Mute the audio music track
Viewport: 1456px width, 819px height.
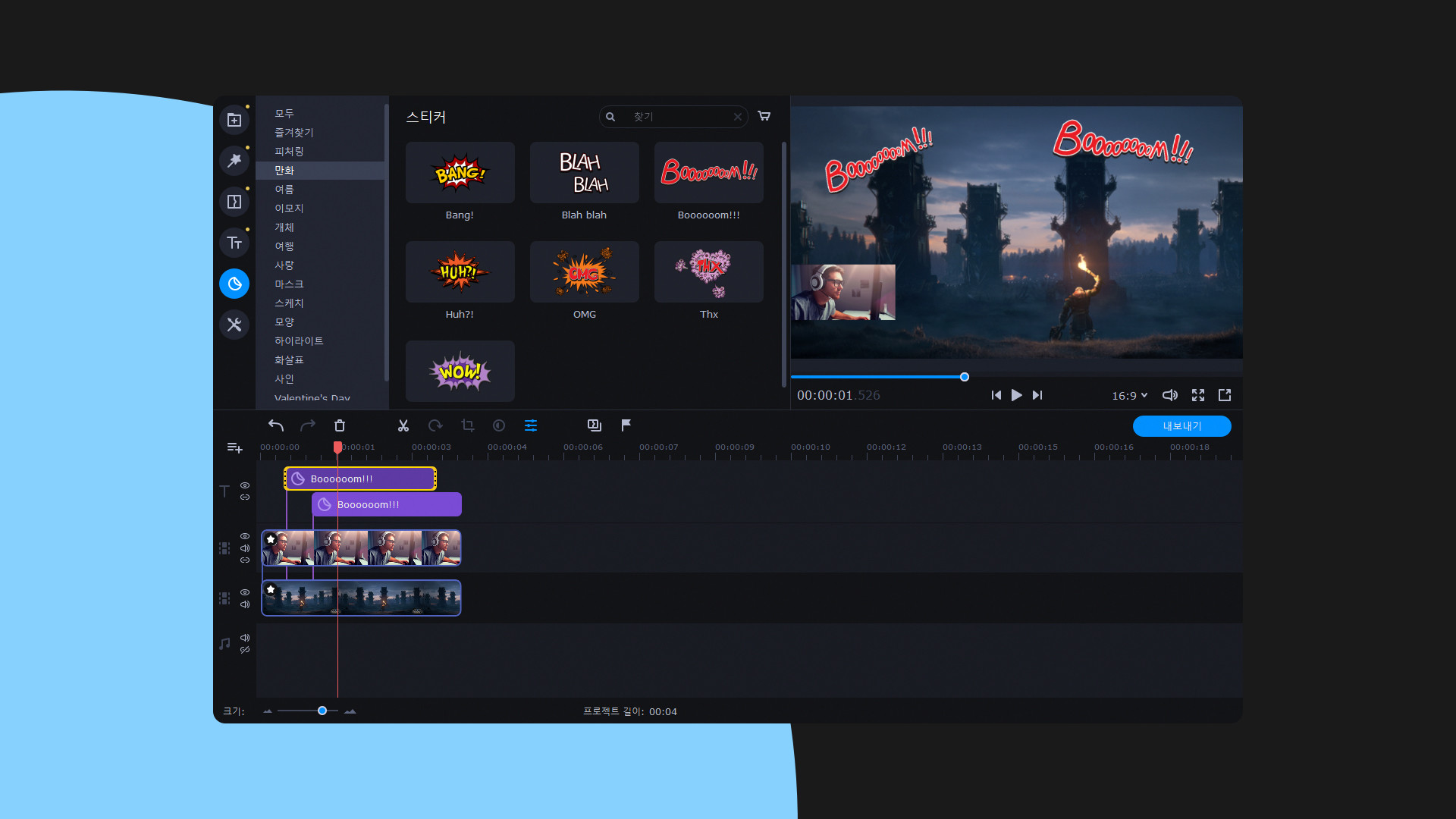coord(245,638)
